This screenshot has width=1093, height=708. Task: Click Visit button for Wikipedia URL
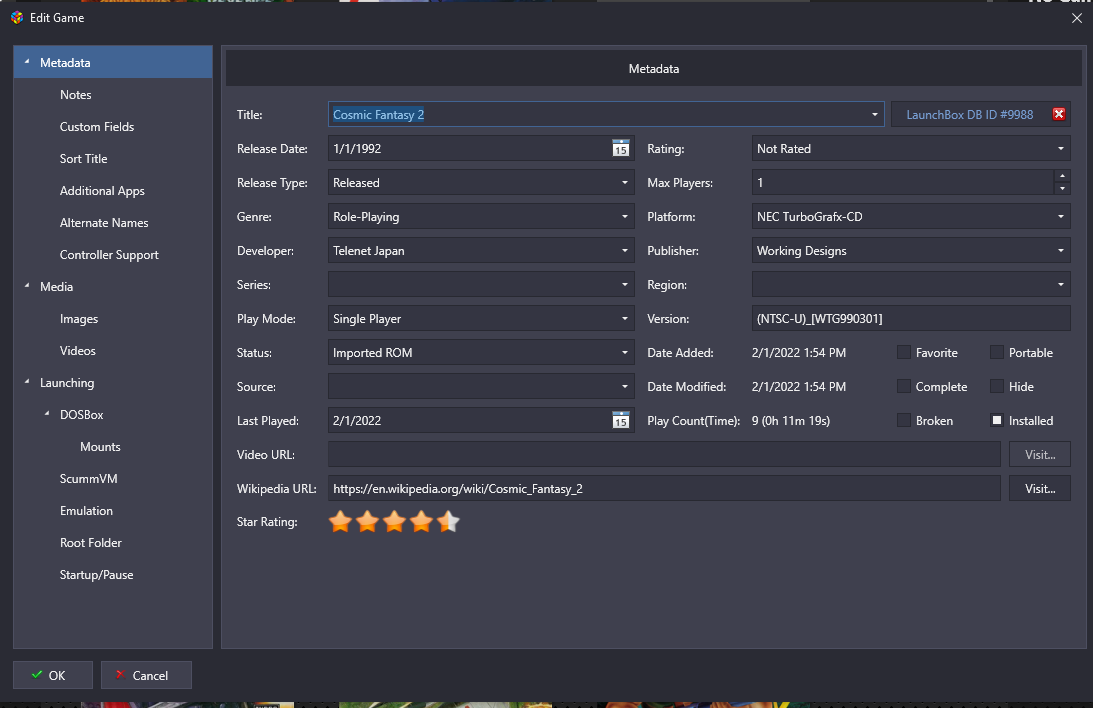(x=1039, y=488)
